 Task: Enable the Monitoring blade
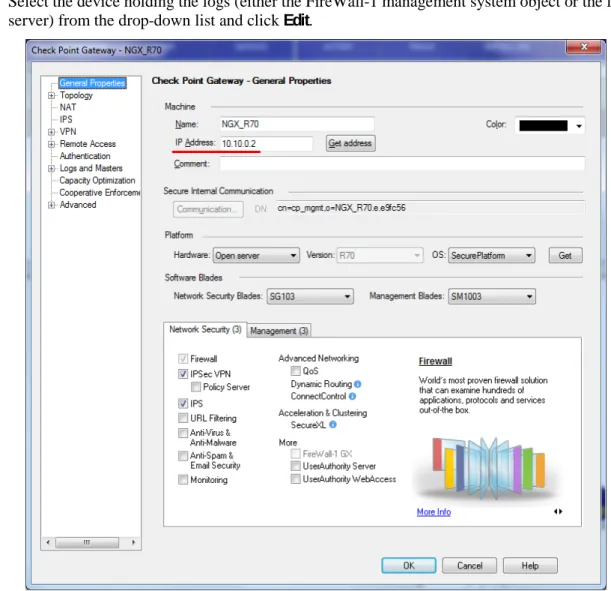click(183, 480)
